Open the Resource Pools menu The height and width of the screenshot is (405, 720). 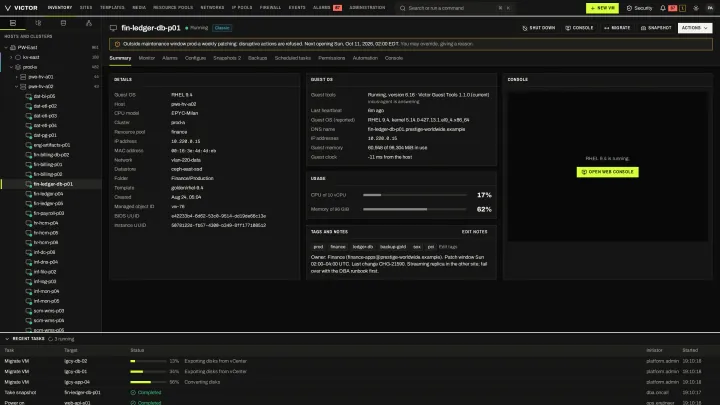(x=173, y=8)
